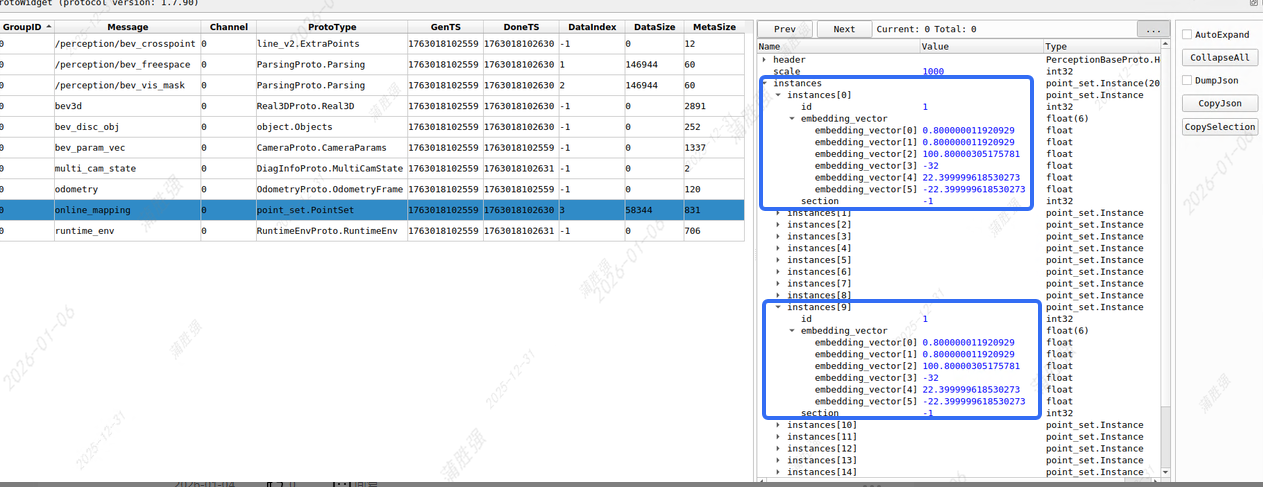Collapse the instances[0] tree node
The height and width of the screenshot is (487, 1263).
[779, 95]
